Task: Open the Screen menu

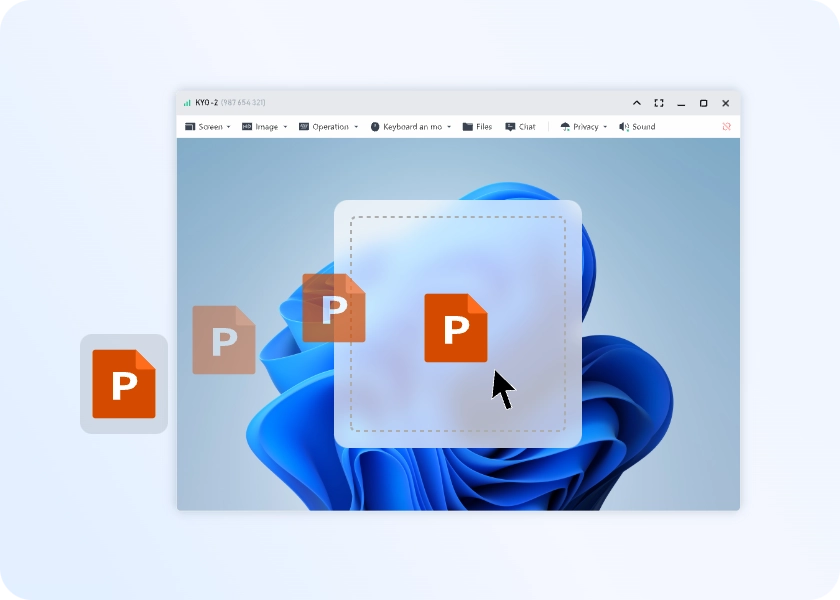Action: coord(207,127)
